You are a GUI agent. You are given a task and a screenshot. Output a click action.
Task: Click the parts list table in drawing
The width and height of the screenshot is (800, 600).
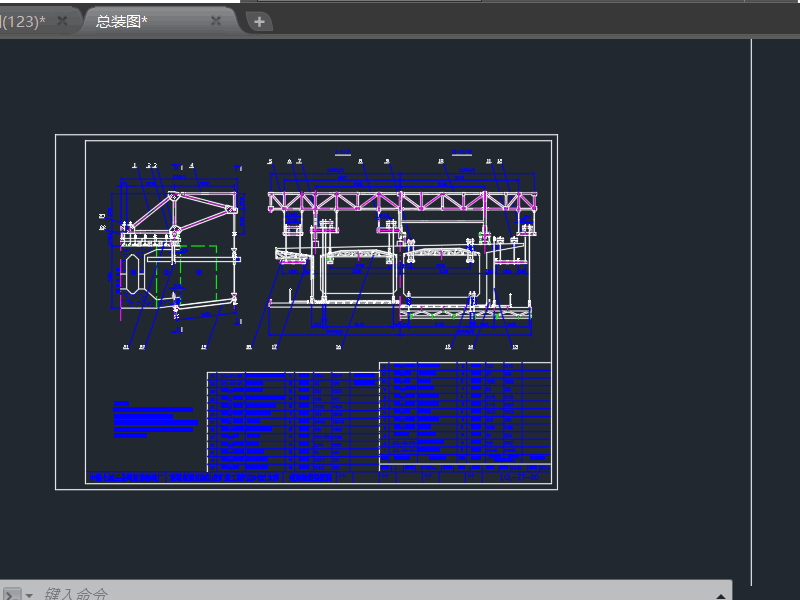[379, 417]
